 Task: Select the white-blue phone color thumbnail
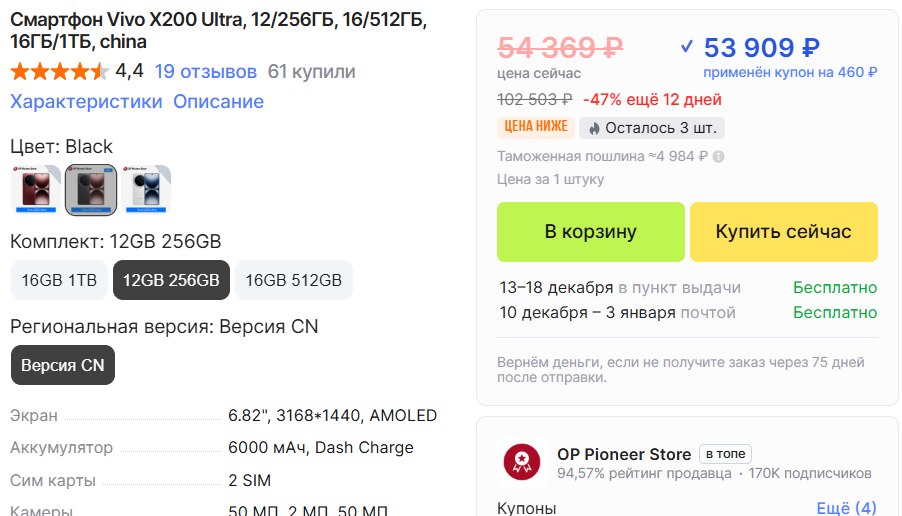click(146, 190)
